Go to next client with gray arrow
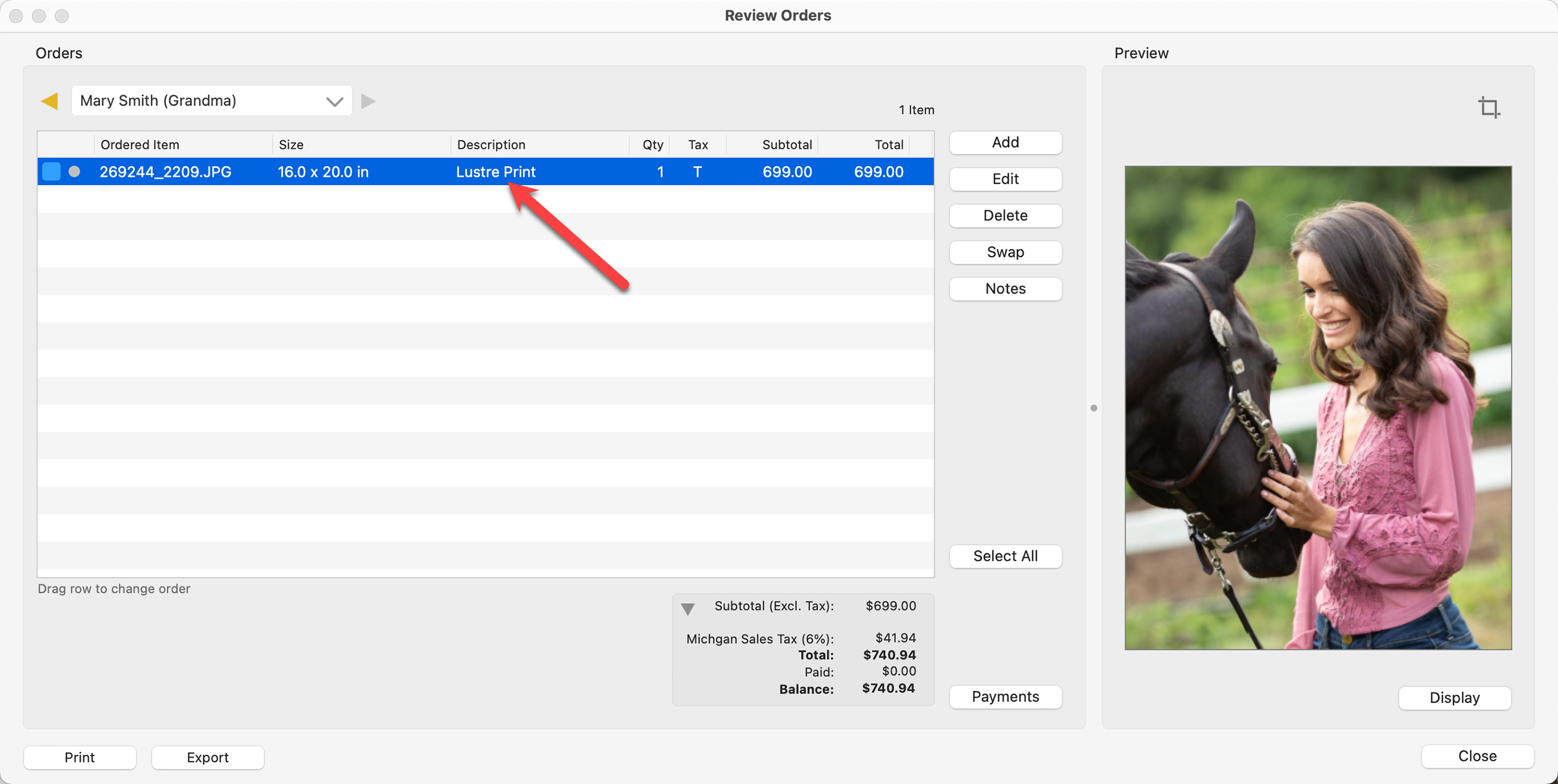Image resolution: width=1558 pixels, height=784 pixels. point(369,101)
